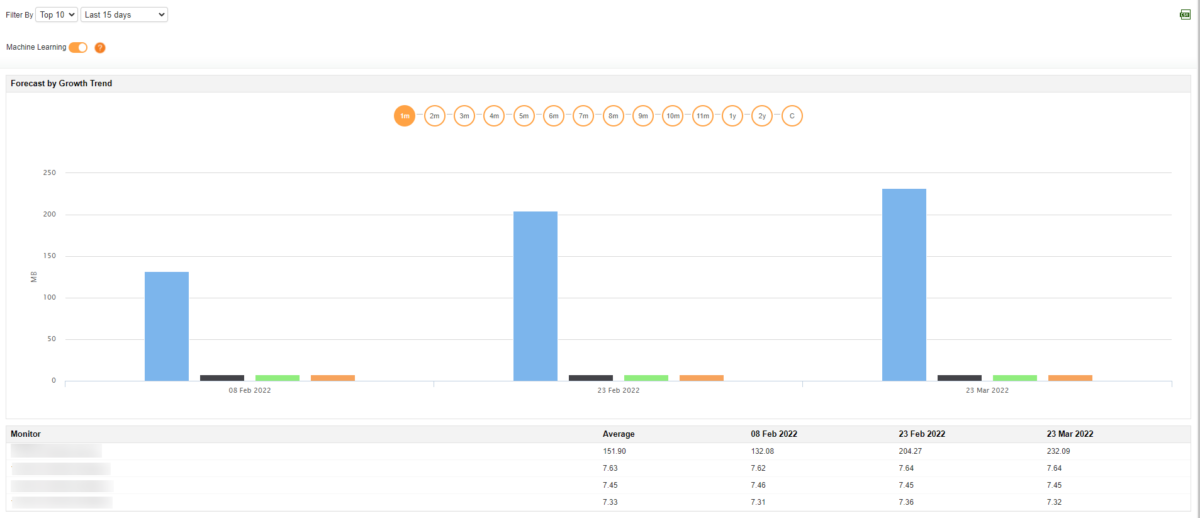1200x518 pixels.
Task: Click the table value 7.32
Action: point(1054,501)
